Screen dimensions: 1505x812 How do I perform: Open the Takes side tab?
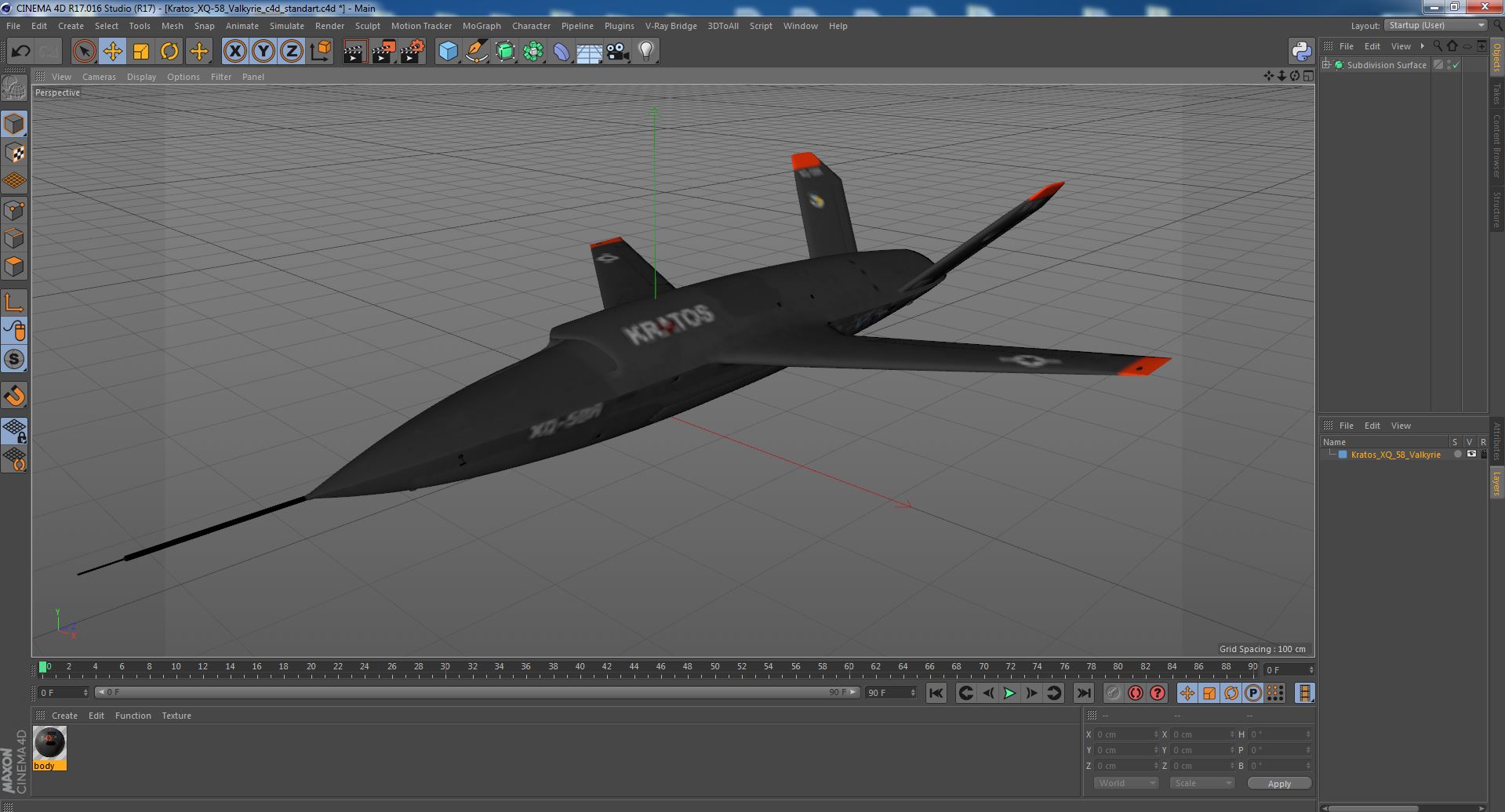1496,94
